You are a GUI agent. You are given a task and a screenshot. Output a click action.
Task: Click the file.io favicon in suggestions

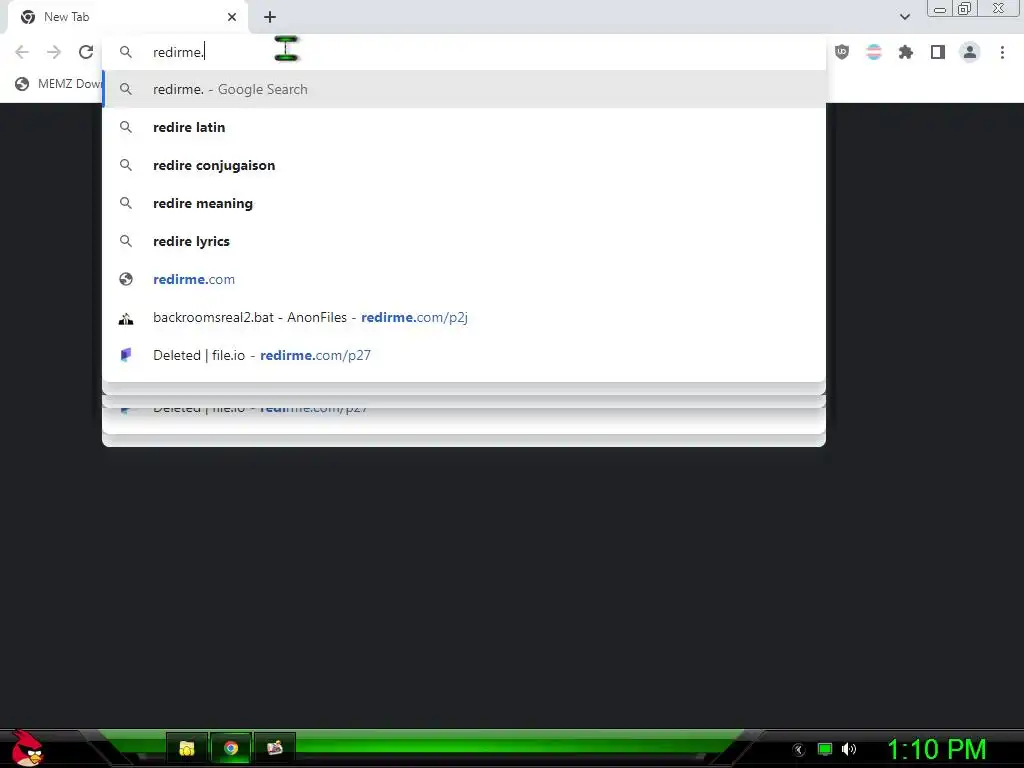126,355
